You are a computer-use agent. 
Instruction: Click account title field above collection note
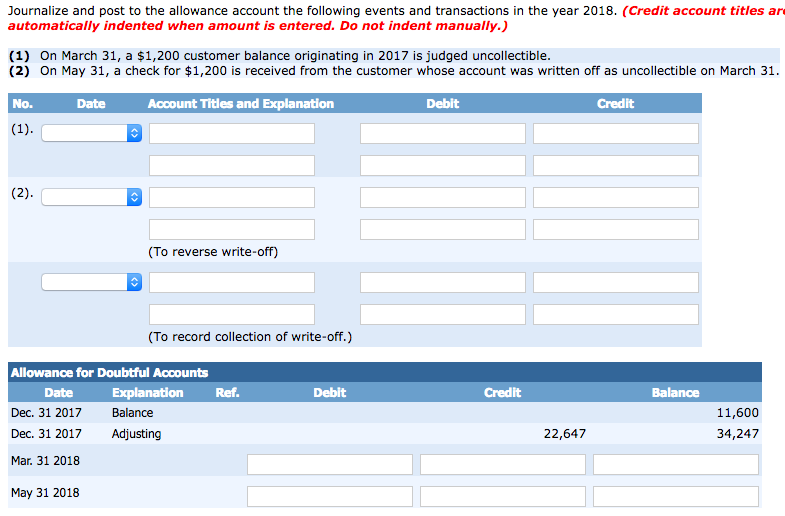coord(232,314)
